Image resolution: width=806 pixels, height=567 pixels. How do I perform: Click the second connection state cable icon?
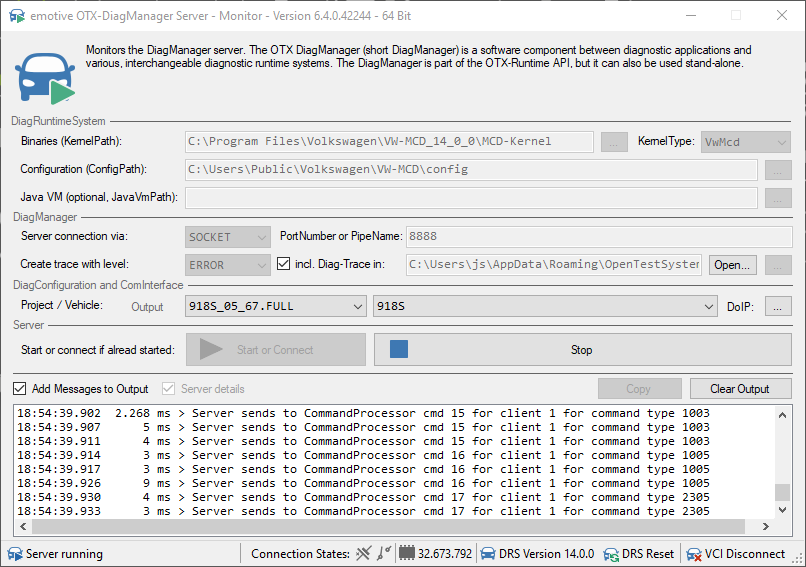tap(384, 554)
